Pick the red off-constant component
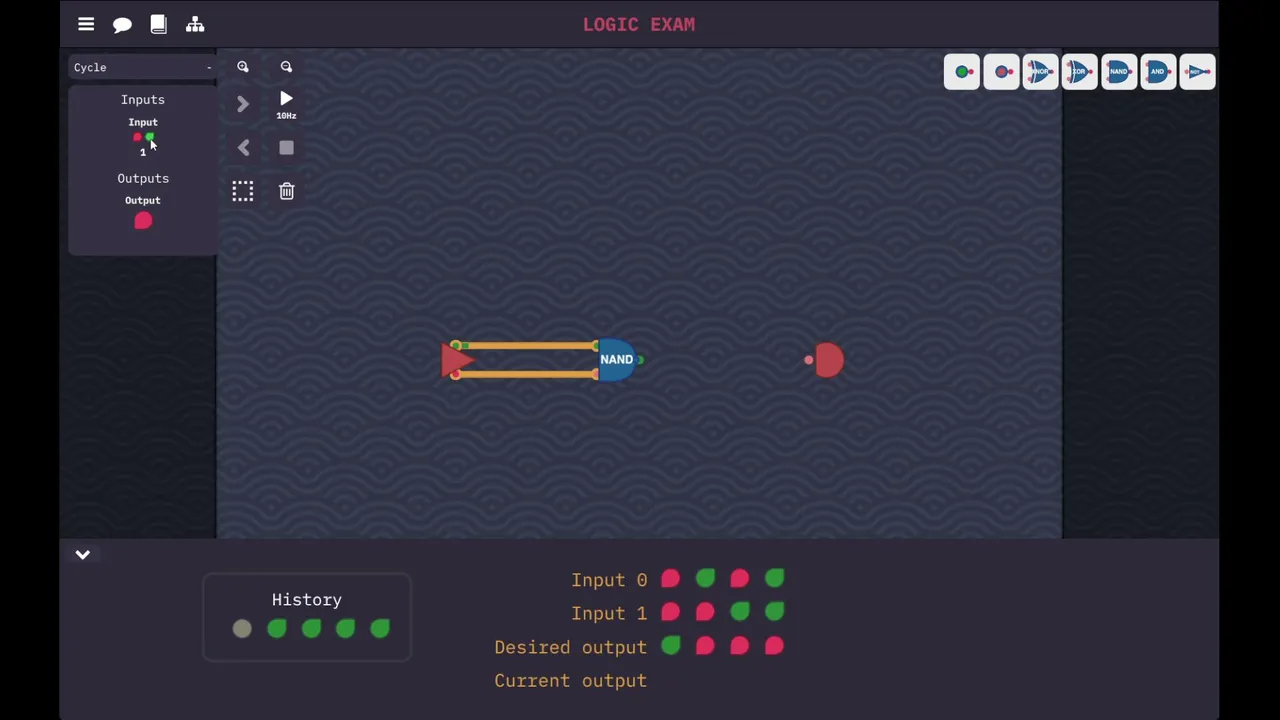This screenshot has height=720, width=1280. (1001, 71)
